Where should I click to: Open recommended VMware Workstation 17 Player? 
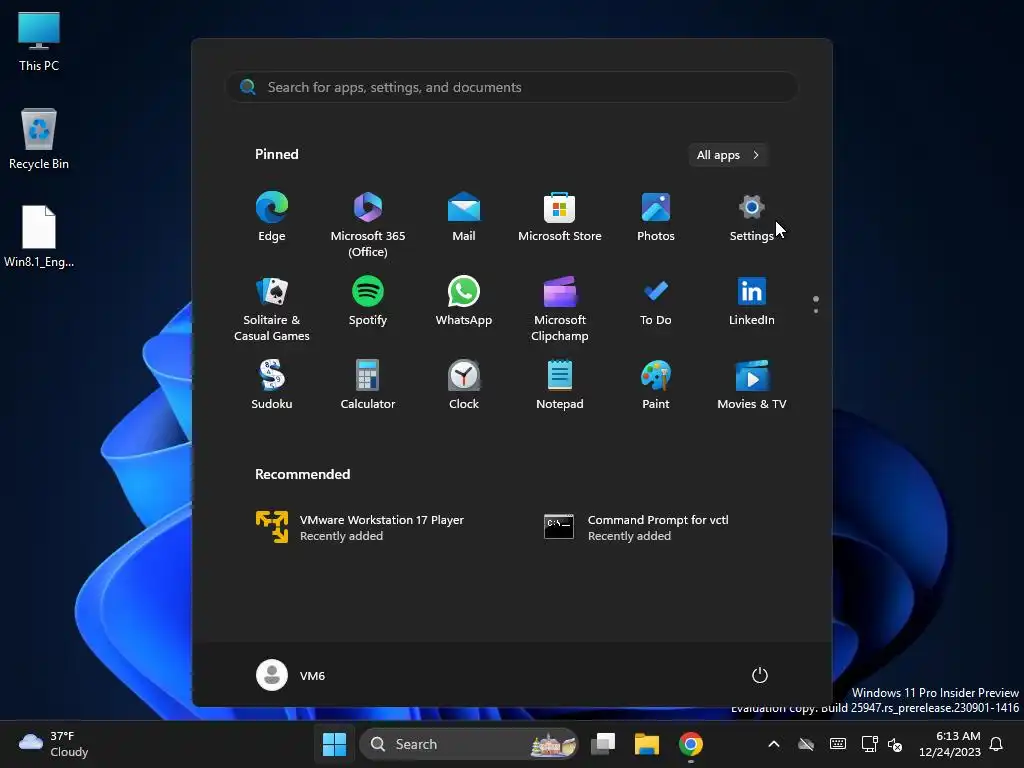360,527
